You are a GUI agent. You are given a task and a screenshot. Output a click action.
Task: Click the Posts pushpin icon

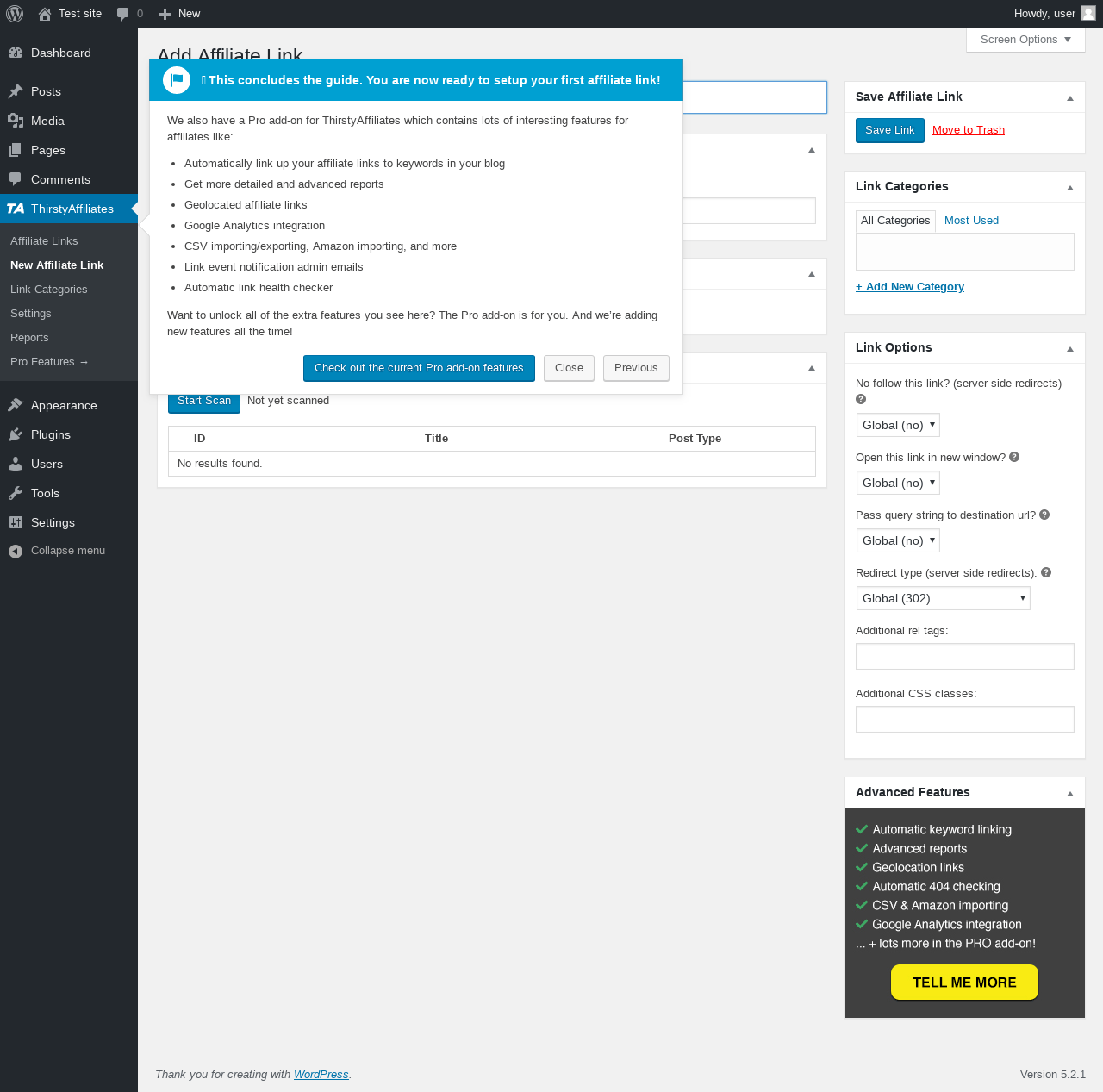coord(16,91)
